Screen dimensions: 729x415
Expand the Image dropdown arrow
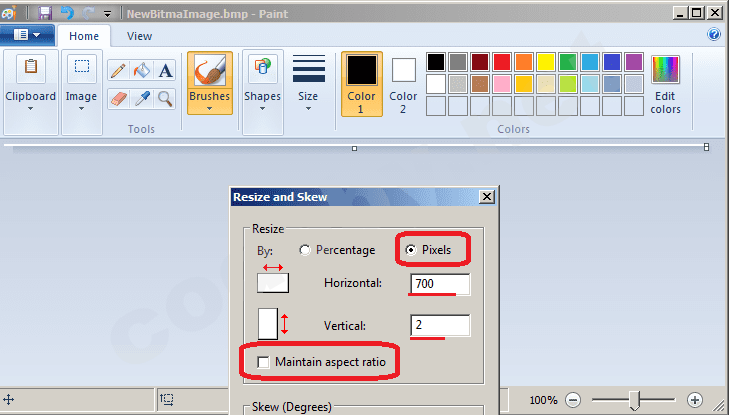81,109
